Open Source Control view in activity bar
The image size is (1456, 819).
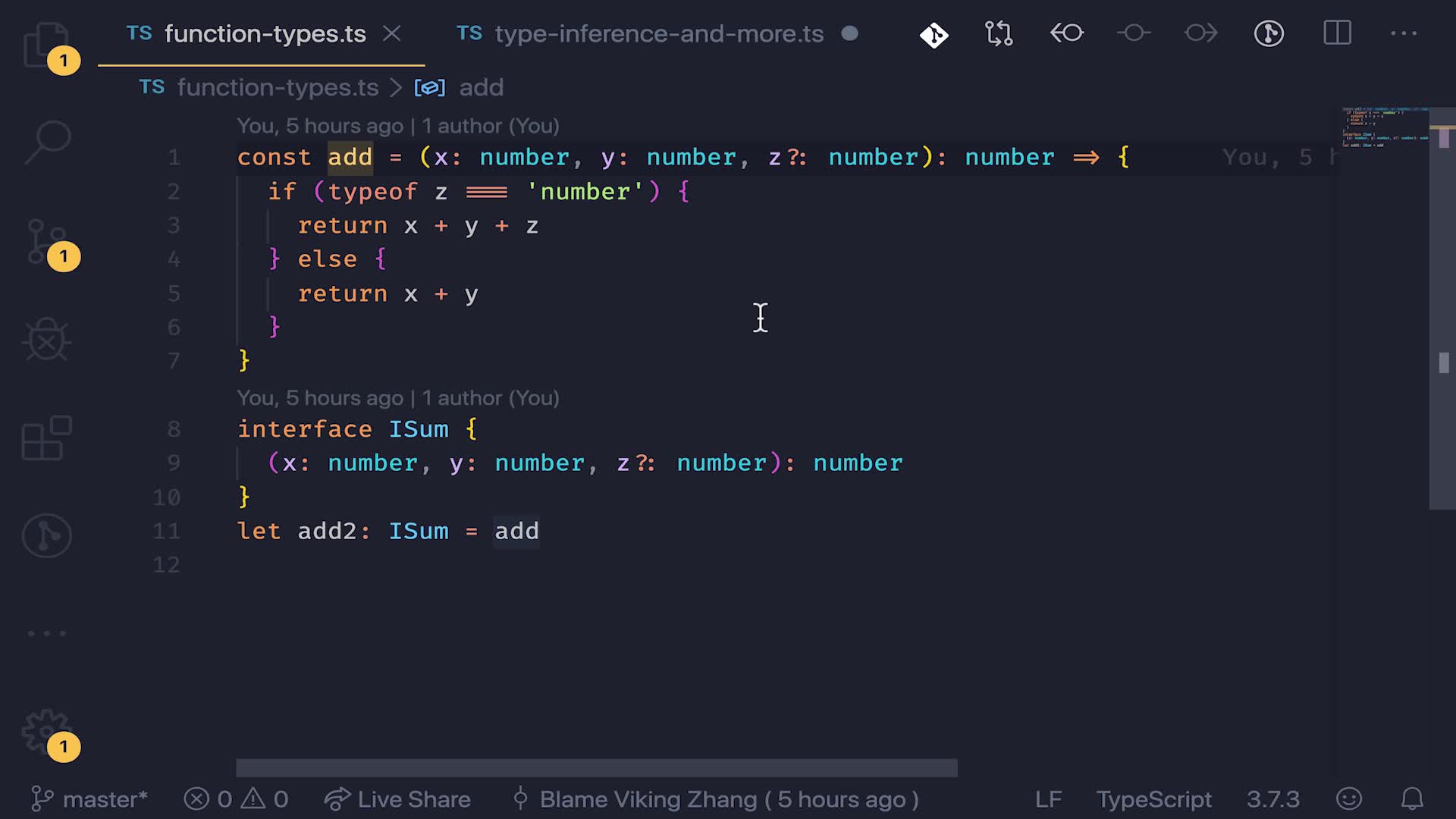click(45, 241)
